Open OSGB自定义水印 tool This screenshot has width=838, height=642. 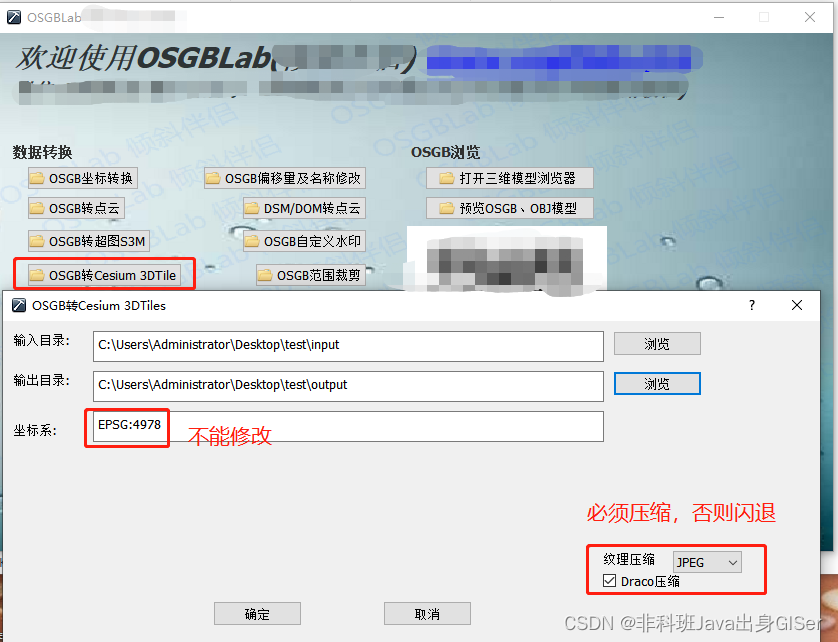point(304,241)
